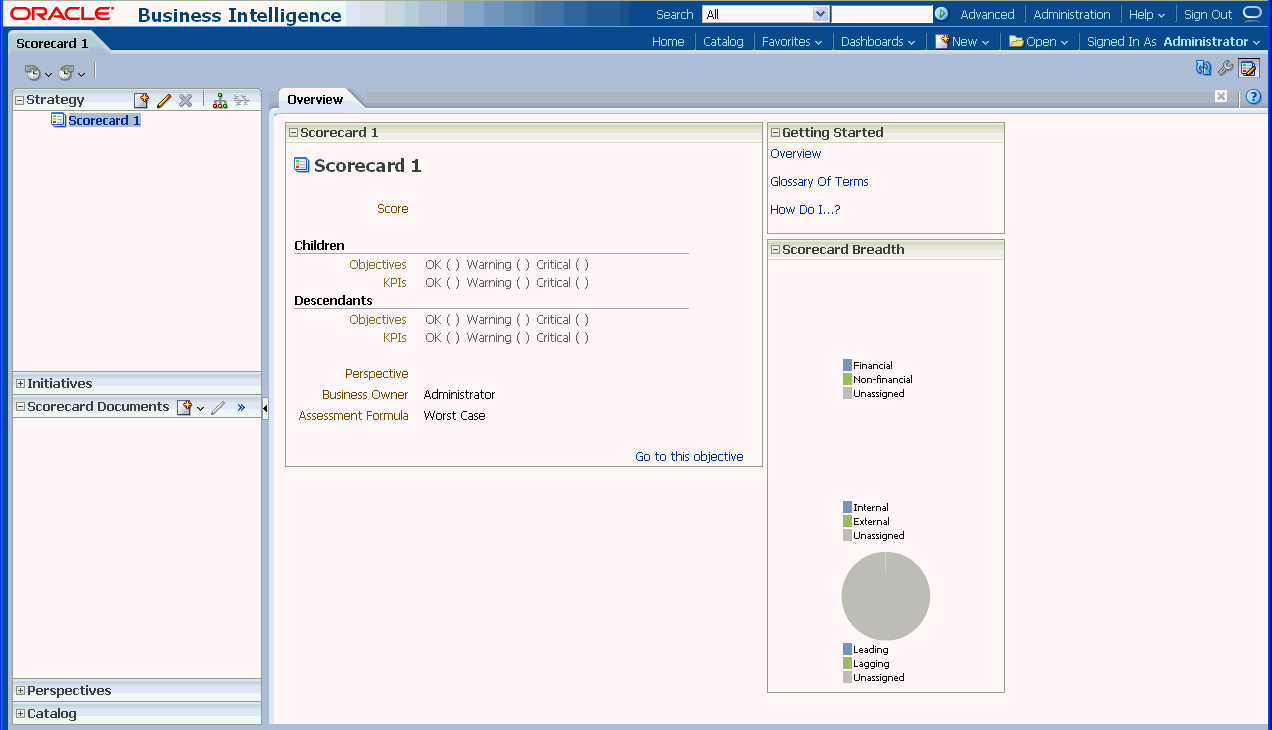Create new objective in Strategy pane
Viewport: 1272px width, 730px height.
point(142,100)
